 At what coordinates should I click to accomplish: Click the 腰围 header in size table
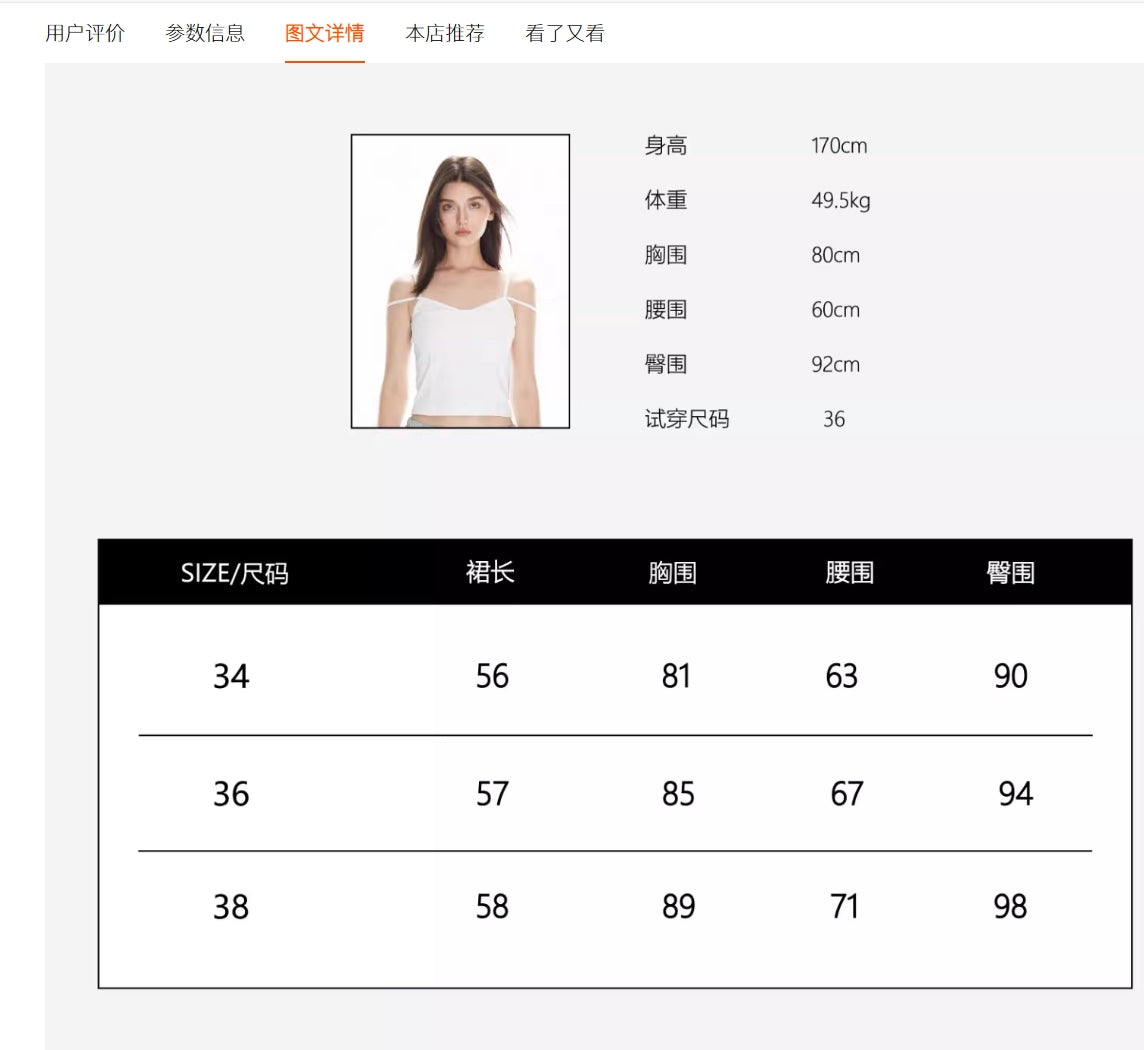coord(849,573)
